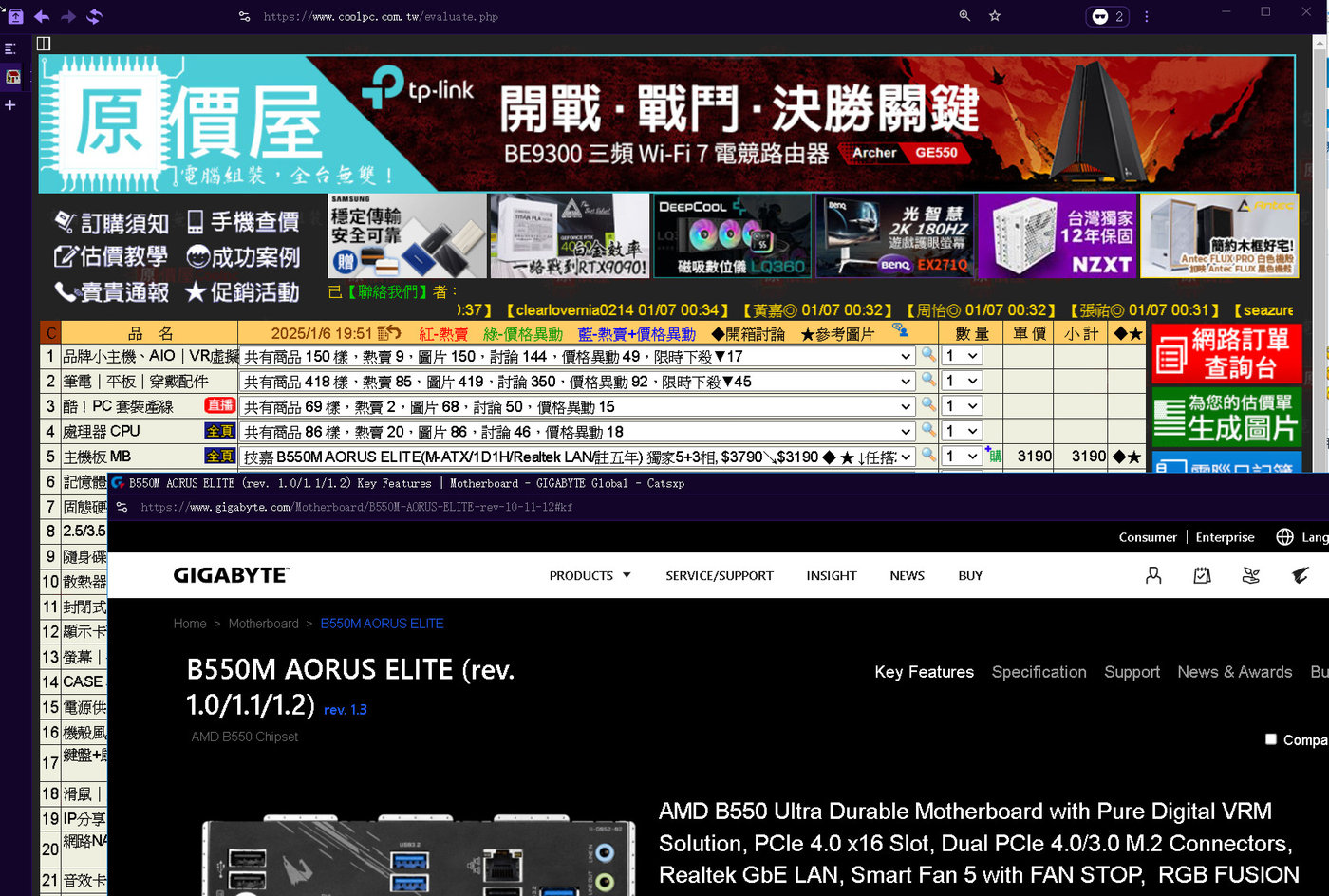Click the green 購 add icon in row 5

pos(993,455)
